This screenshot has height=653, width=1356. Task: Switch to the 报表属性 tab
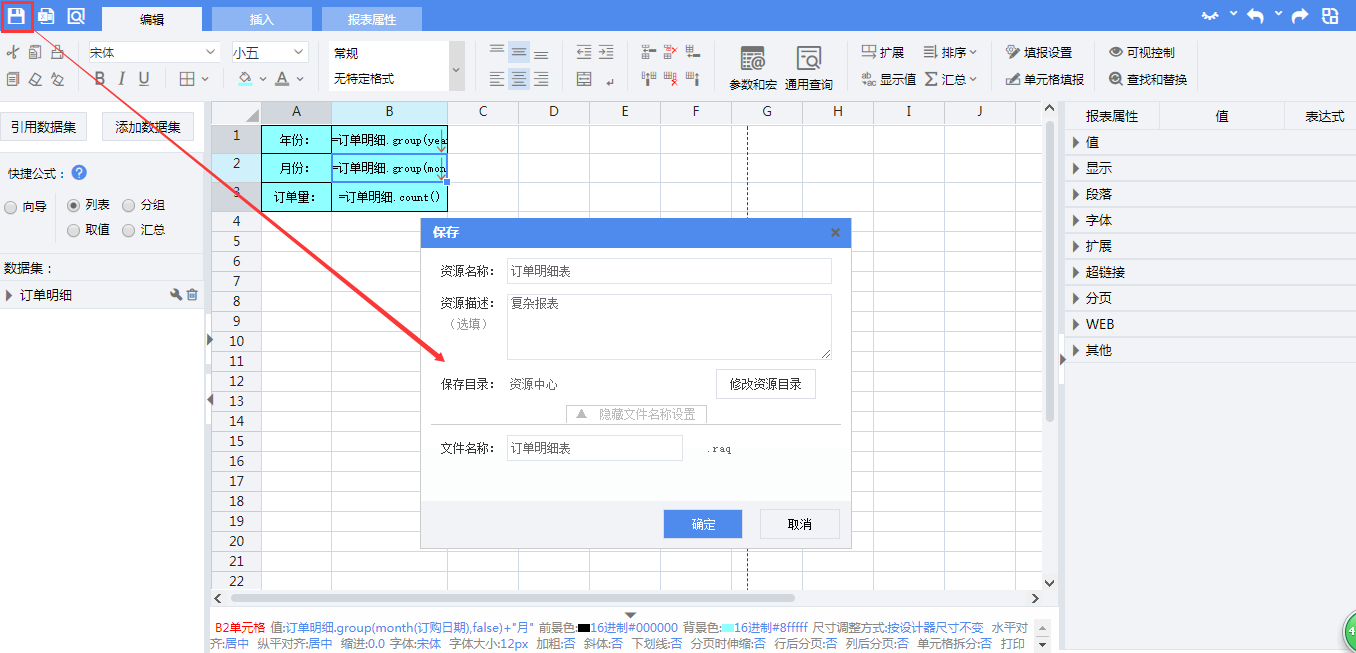point(371,19)
